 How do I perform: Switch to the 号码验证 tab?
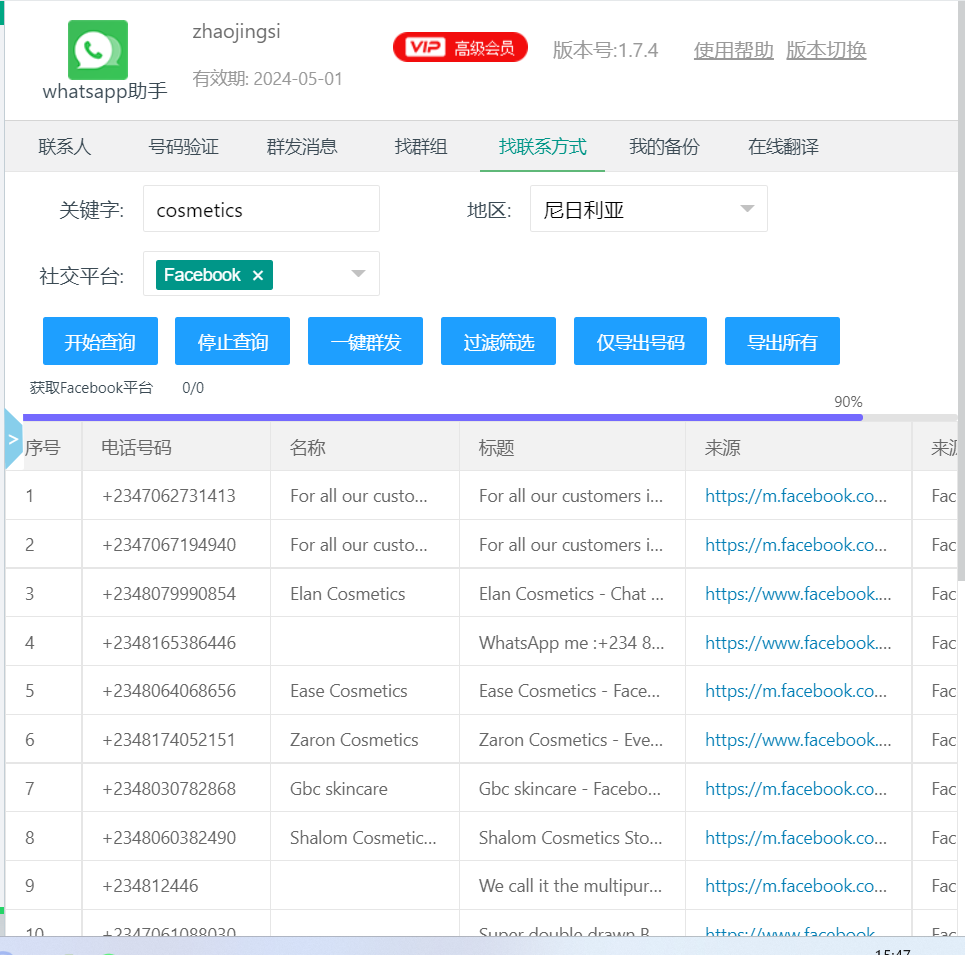tap(183, 147)
